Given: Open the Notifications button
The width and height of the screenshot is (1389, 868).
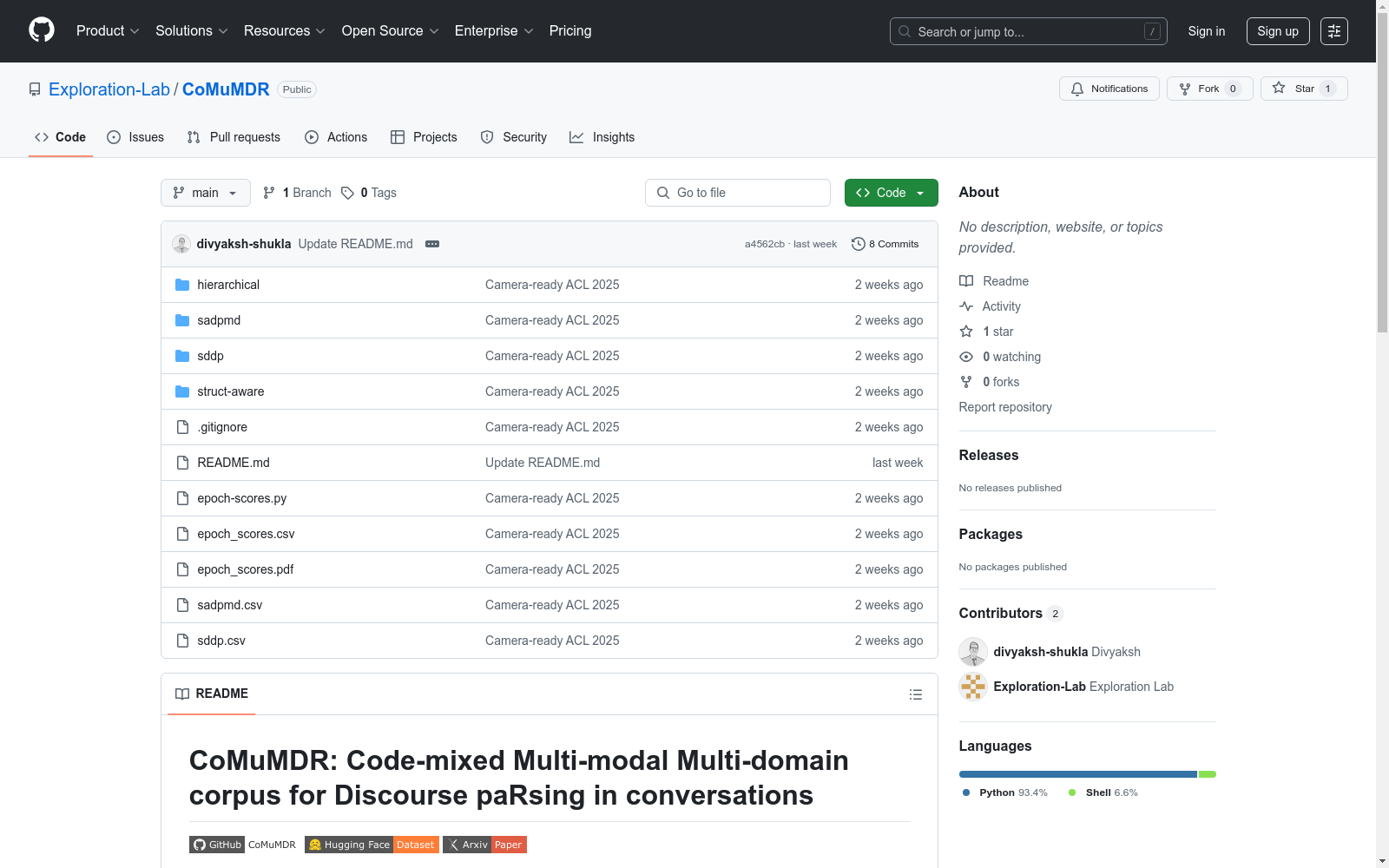Looking at the screenshot, I should pyautogui.click(x=1109, y=89).
